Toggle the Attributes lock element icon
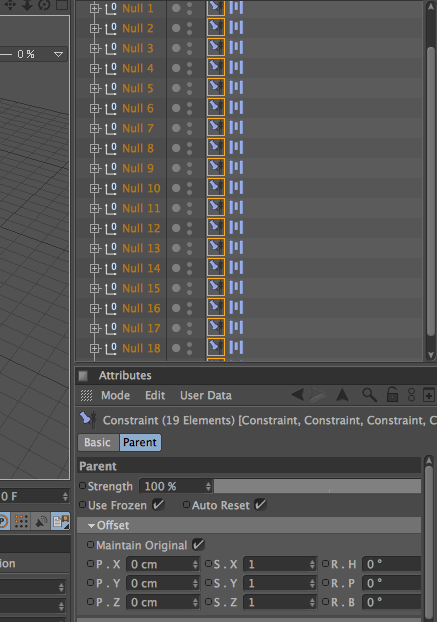Screen dimensions: 437x622 click(392, 395)
